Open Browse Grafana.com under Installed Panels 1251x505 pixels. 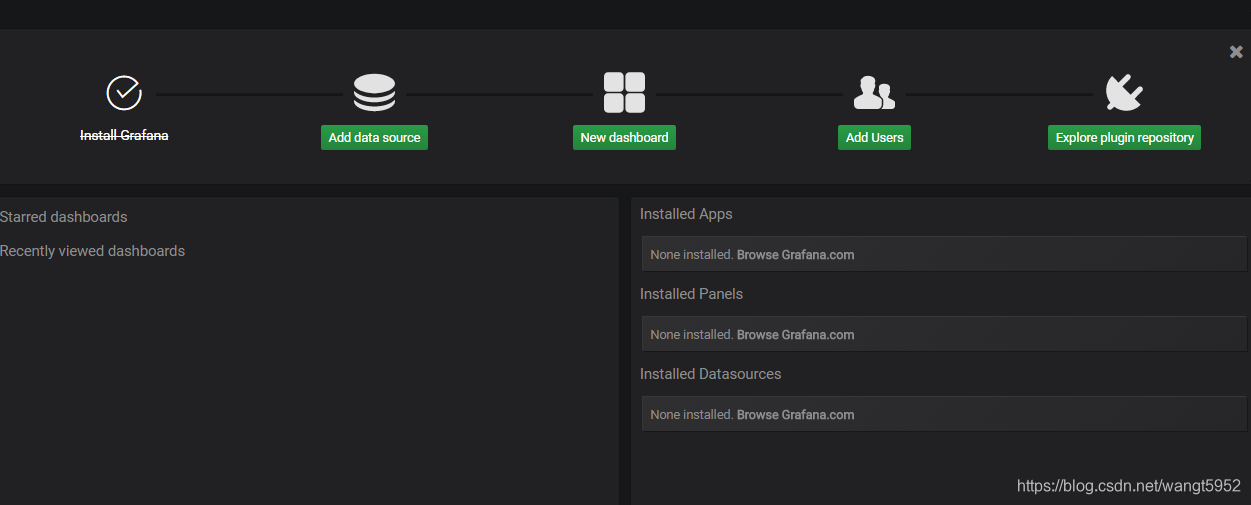[795, 335]
